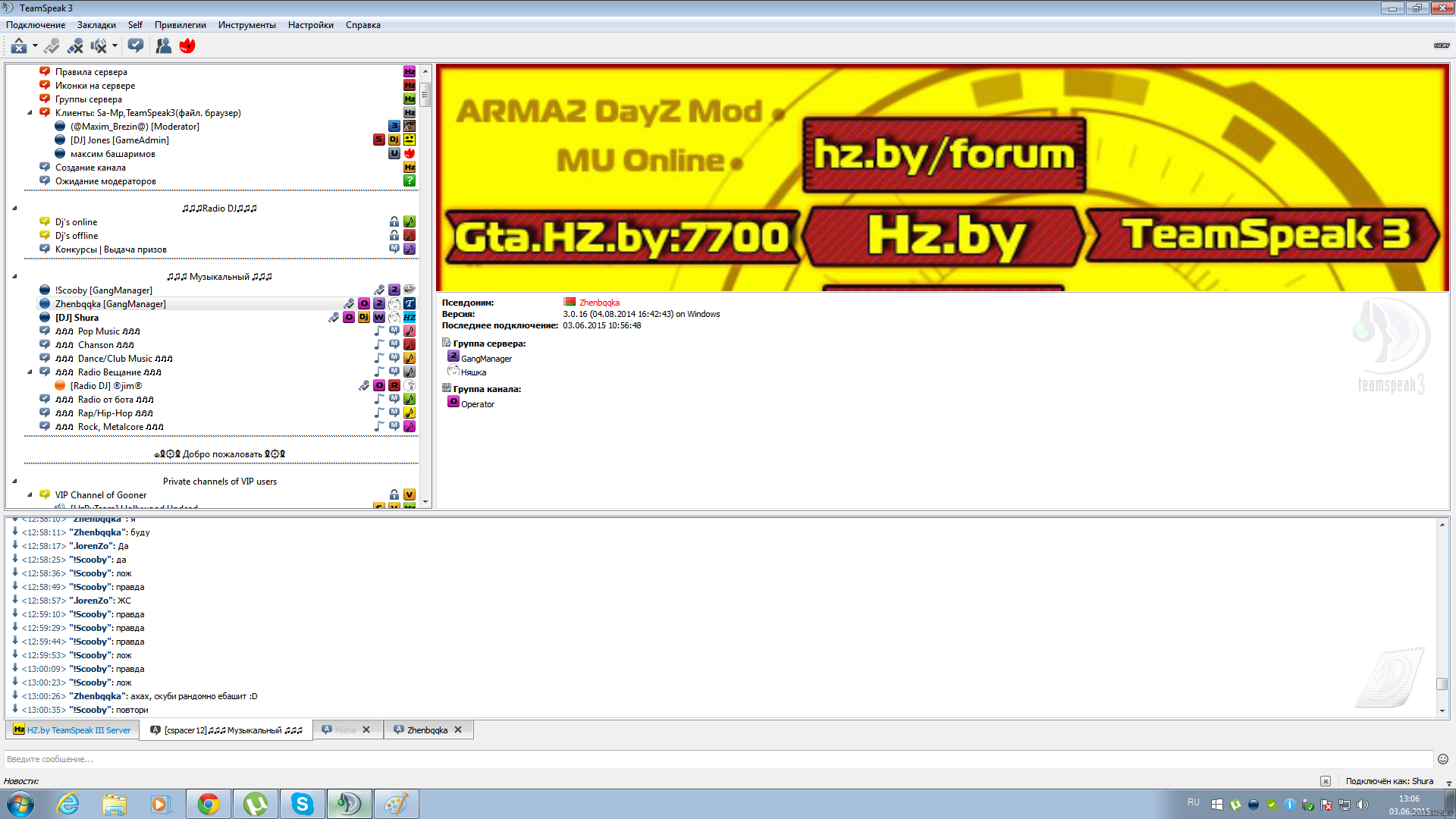Image resolution: width=1456 pixels, height=819 pixels.
Task: Select the Ожидание модераторов channel
Action: 105,181
